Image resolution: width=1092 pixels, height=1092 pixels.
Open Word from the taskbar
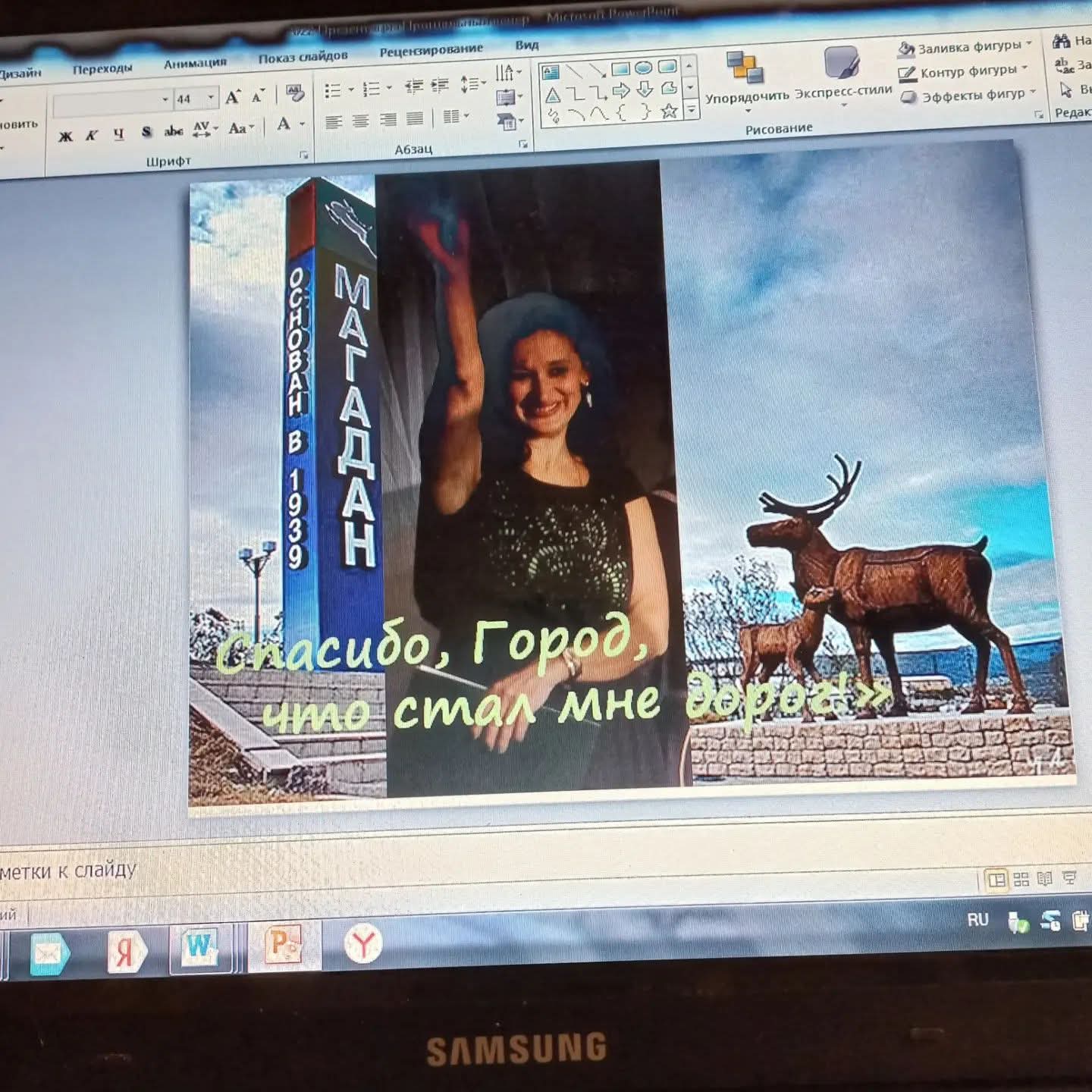click(199, 946)
